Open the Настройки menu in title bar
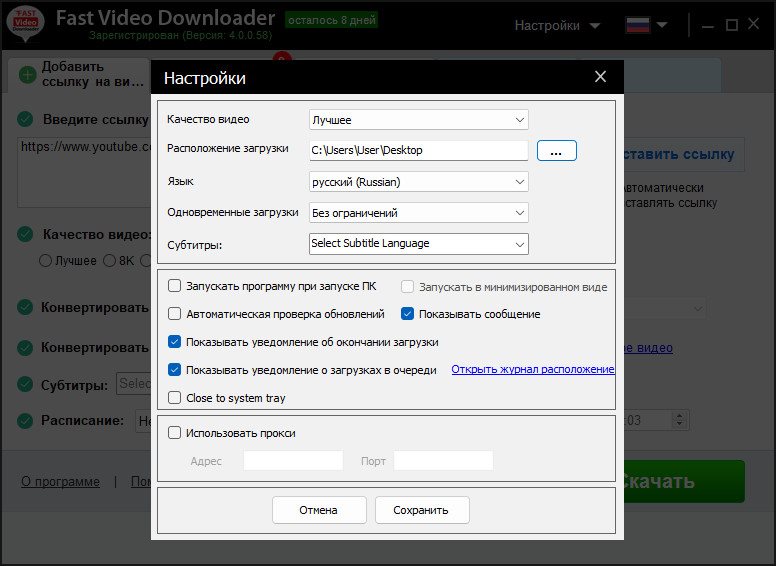776x566 pixels. click(557, 25)
